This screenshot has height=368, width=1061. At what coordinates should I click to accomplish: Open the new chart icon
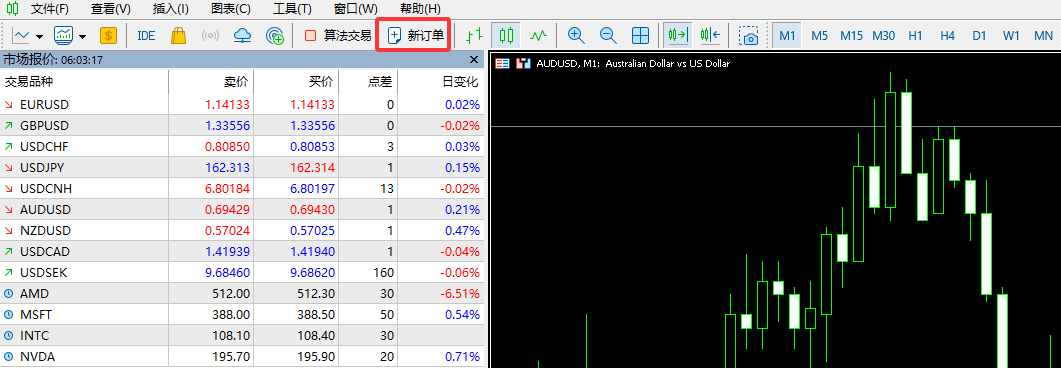pyautogui.click(x=22, y=35)
